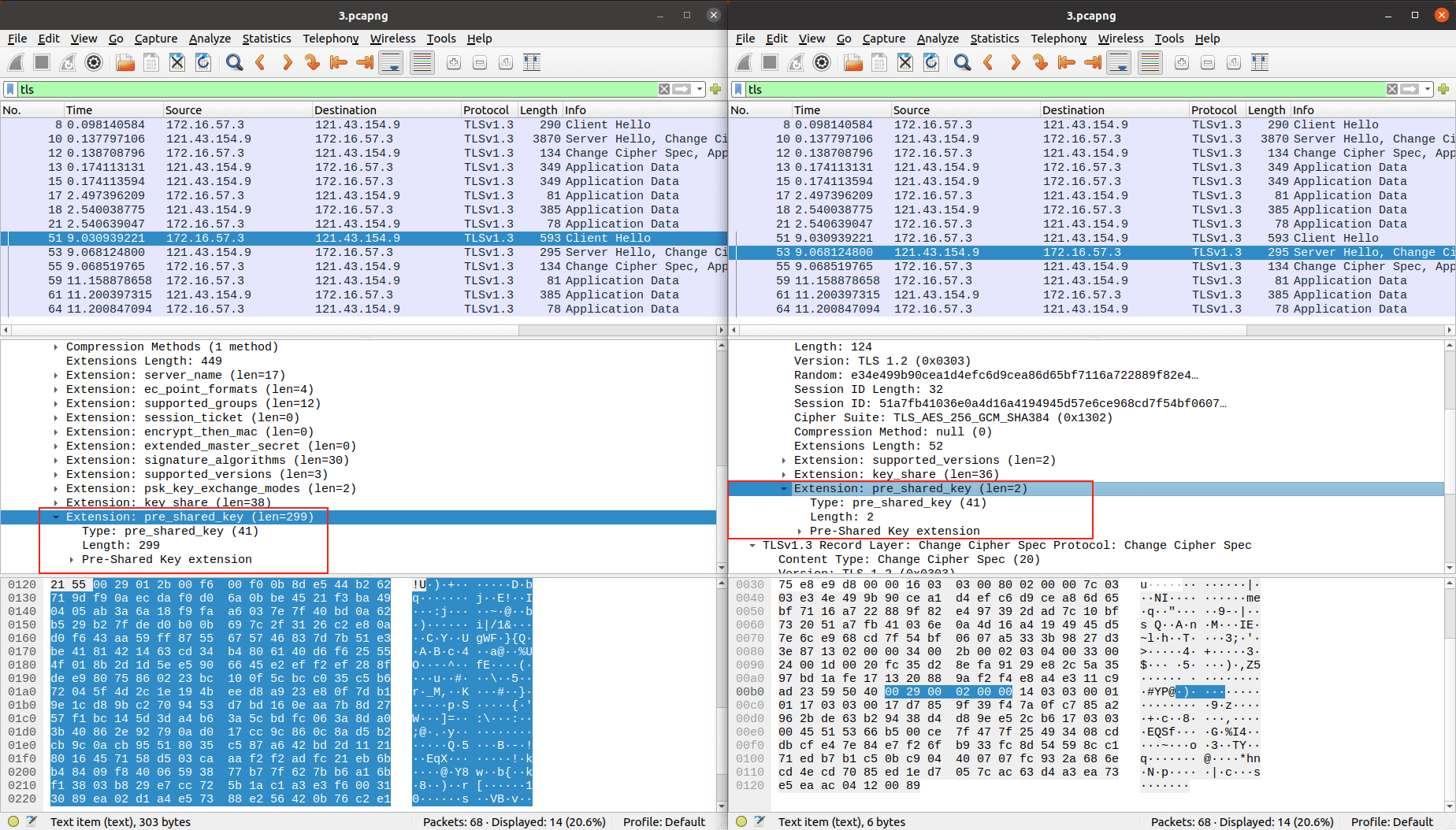
Task: Apply display filter arrow in right window
Action: click(1410, 89)
